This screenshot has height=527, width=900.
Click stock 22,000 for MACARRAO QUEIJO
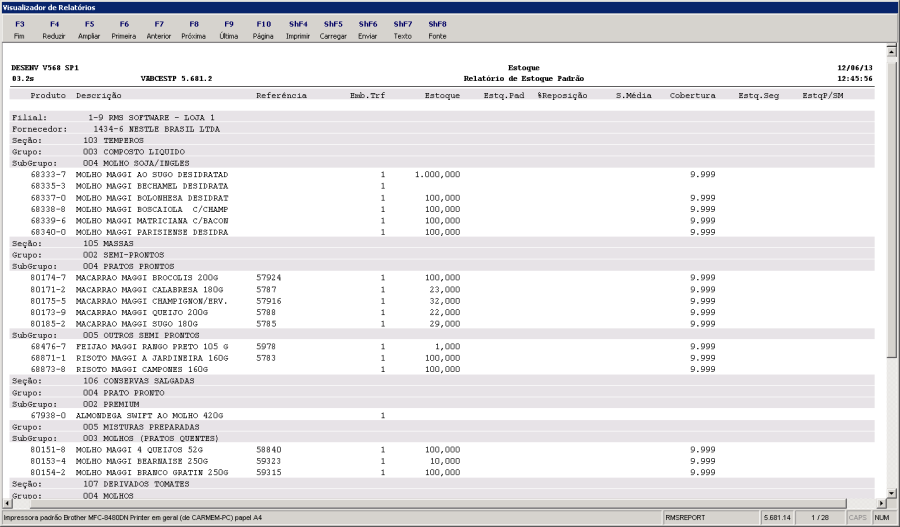[445, 312]
